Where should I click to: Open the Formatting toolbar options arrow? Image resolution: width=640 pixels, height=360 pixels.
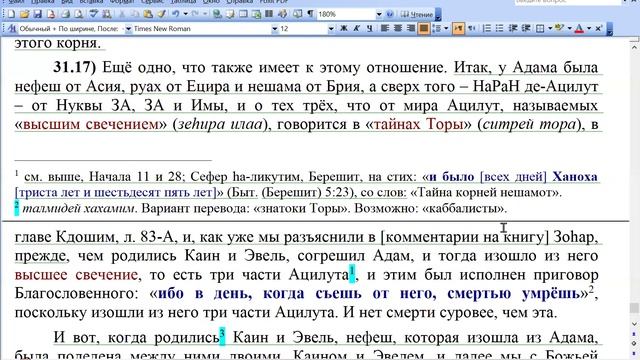pos(610,29)
